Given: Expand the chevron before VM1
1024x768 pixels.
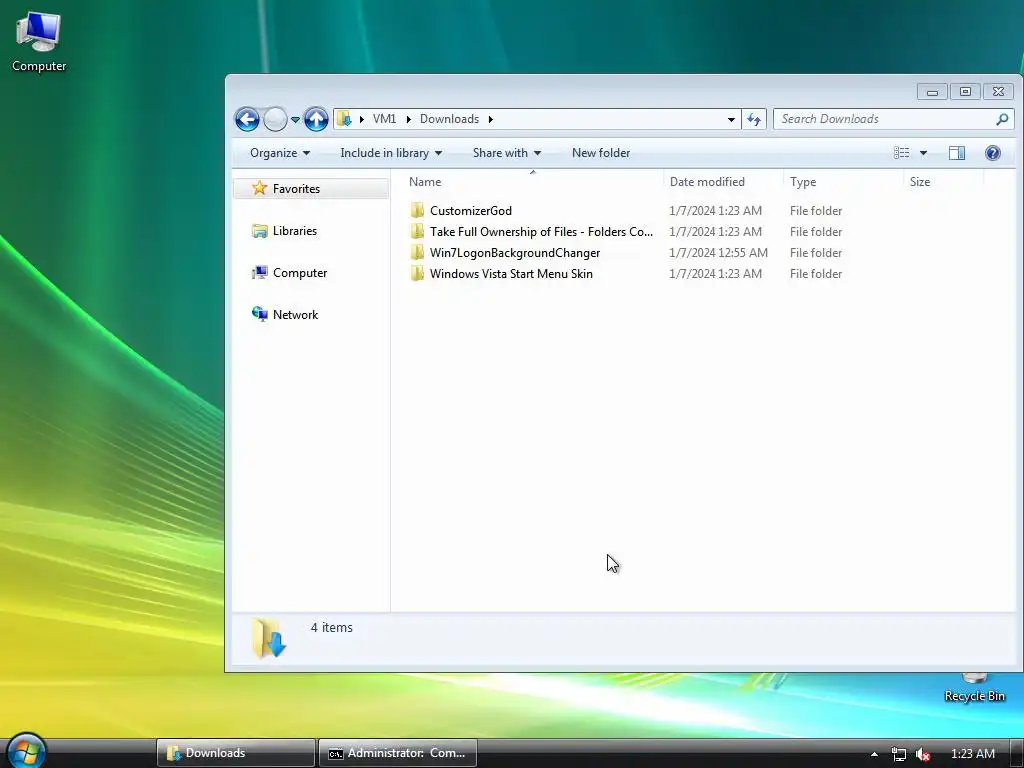Looking at the screenshot, I should [x=362, y=119].
